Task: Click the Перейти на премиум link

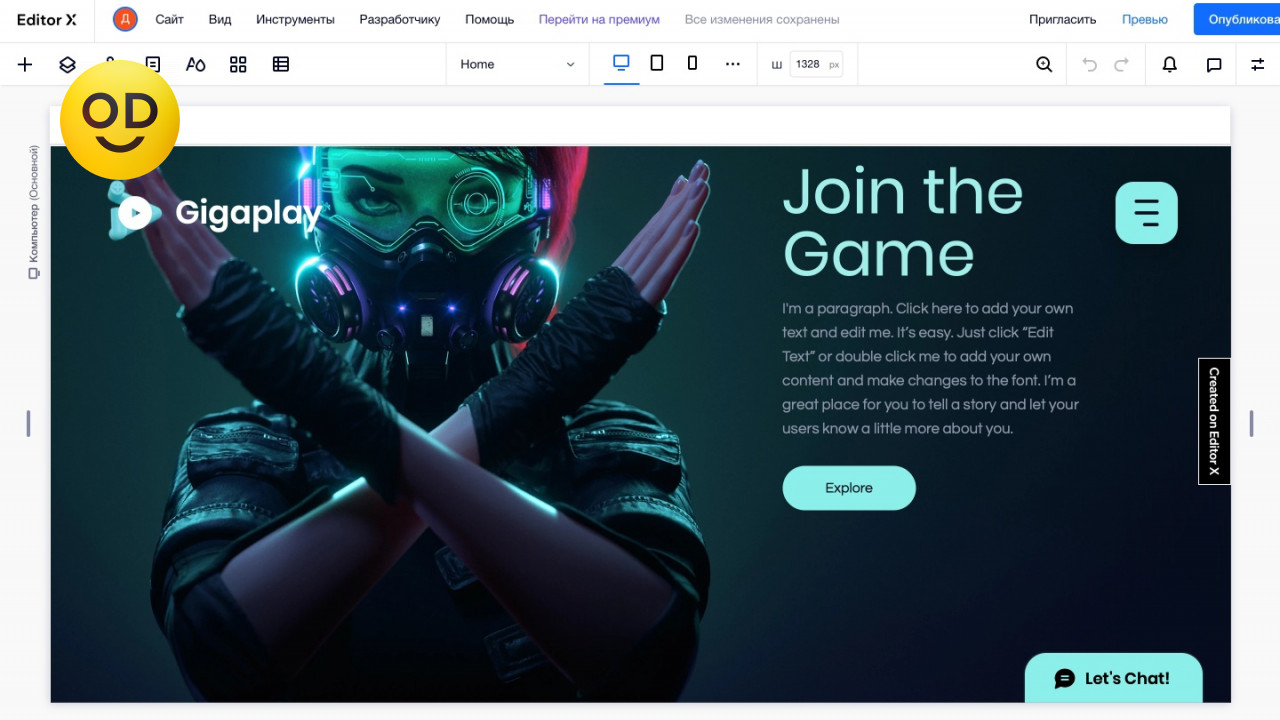Action: [599, 19]
